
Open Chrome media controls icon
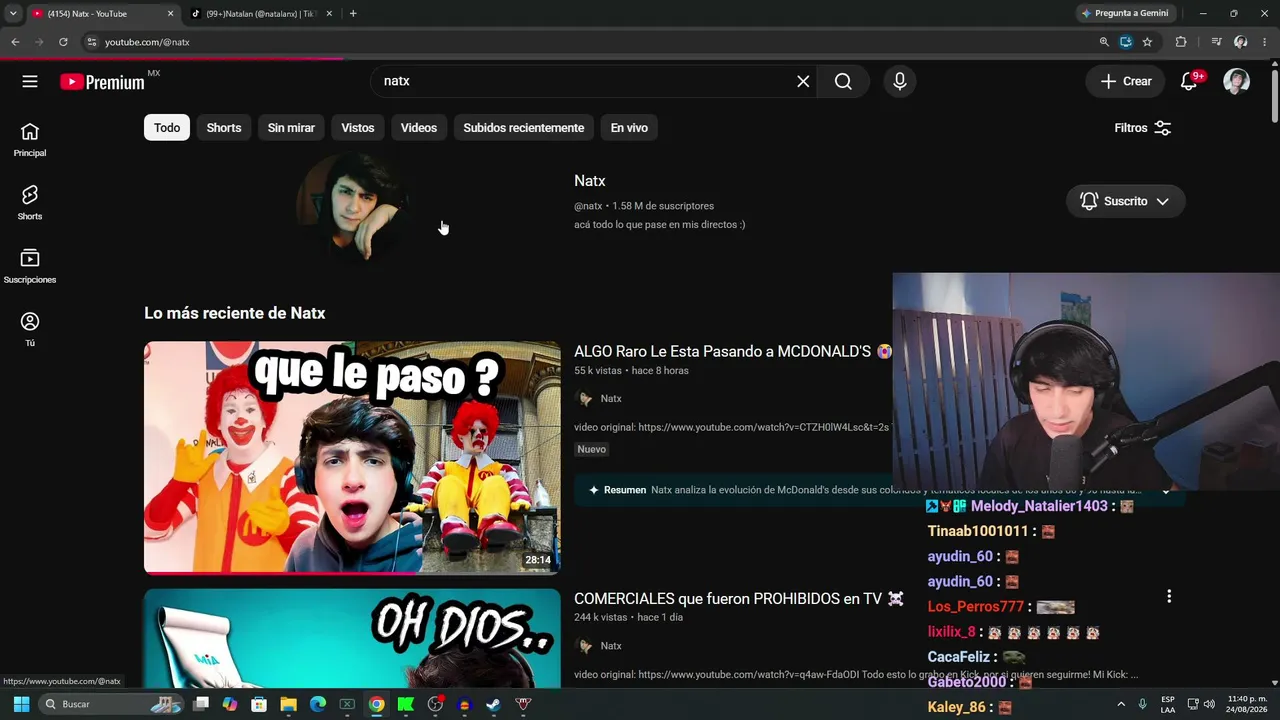pyautogui.click(x=1216, y=42)
